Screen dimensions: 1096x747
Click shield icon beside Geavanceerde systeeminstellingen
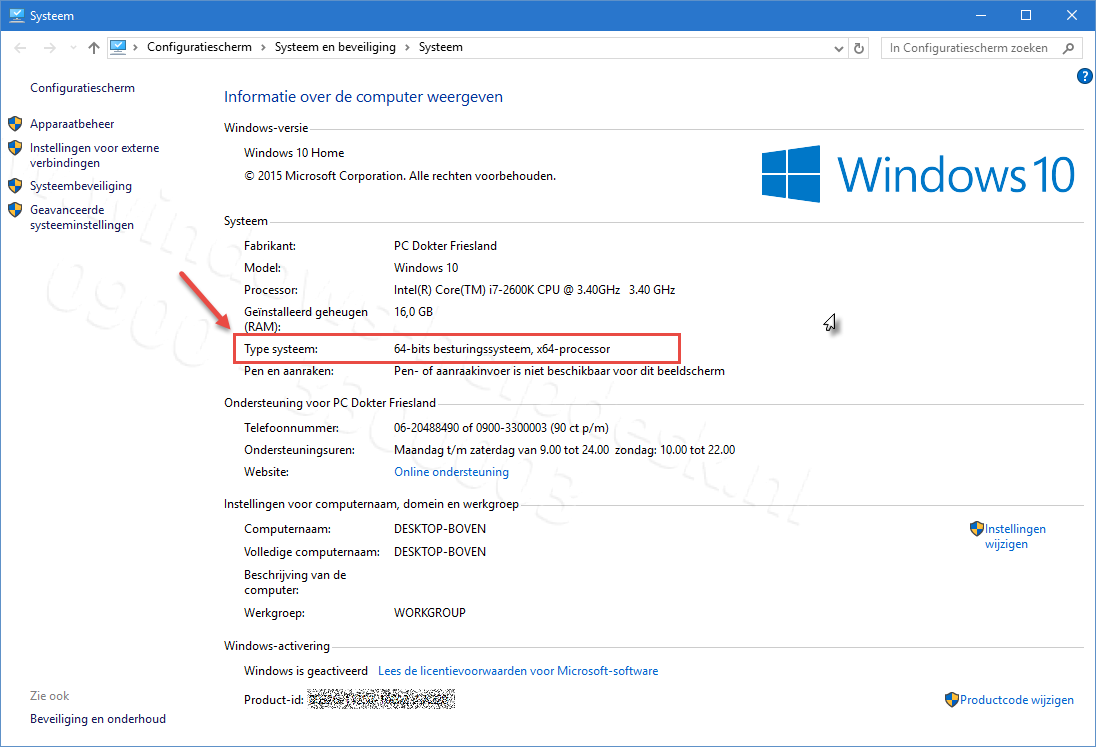point(15,210)
